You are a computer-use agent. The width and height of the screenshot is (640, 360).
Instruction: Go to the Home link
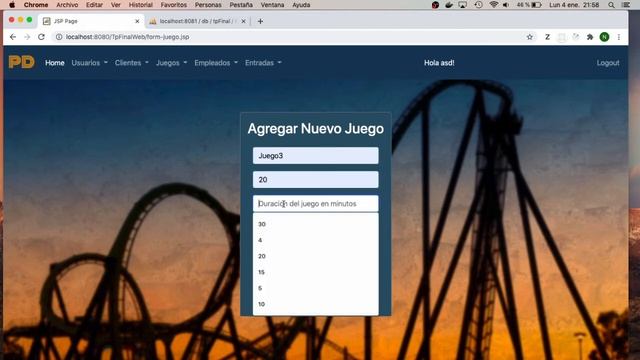point(55,63)
